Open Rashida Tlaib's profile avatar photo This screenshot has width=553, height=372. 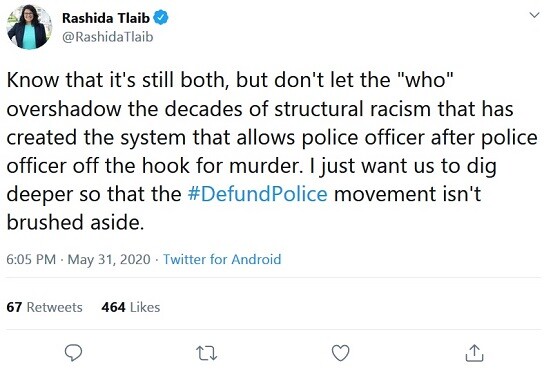(x=29, y=27)
